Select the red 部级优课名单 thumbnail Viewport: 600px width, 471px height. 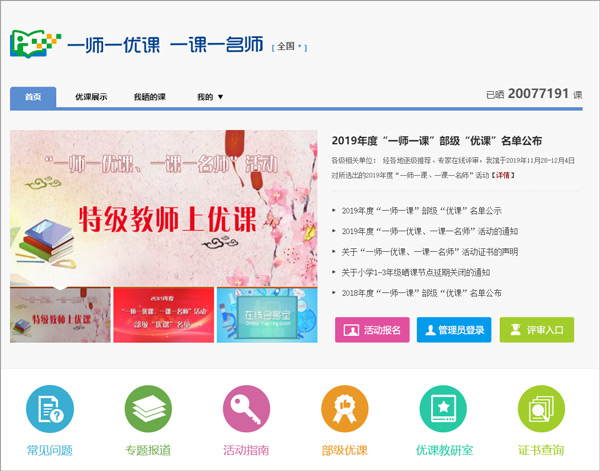point(164,315)
